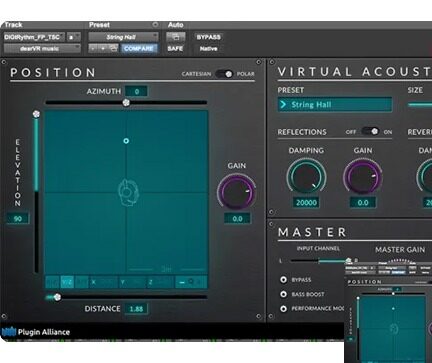Screen dimensions: 432x363
Task: Click the round settings icon beside the Preset label
Action: pos(155,25)
